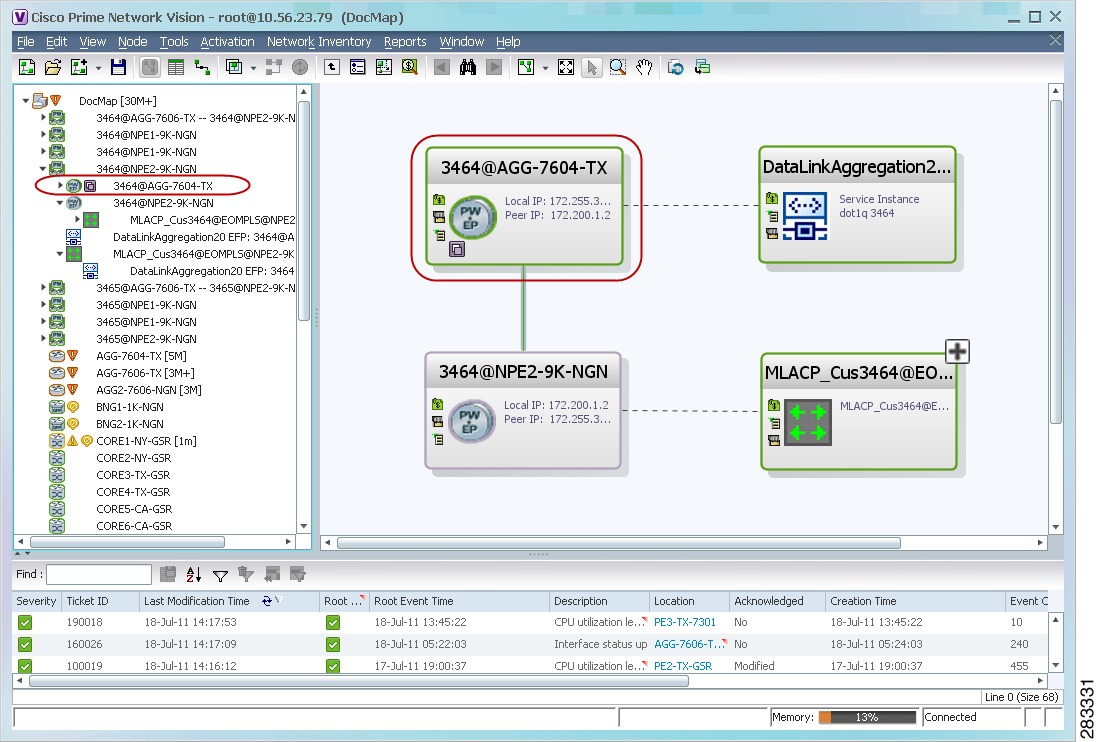Click the Fit in Window icon
This screenshot has width=1098, height=742.
[566, 67]
